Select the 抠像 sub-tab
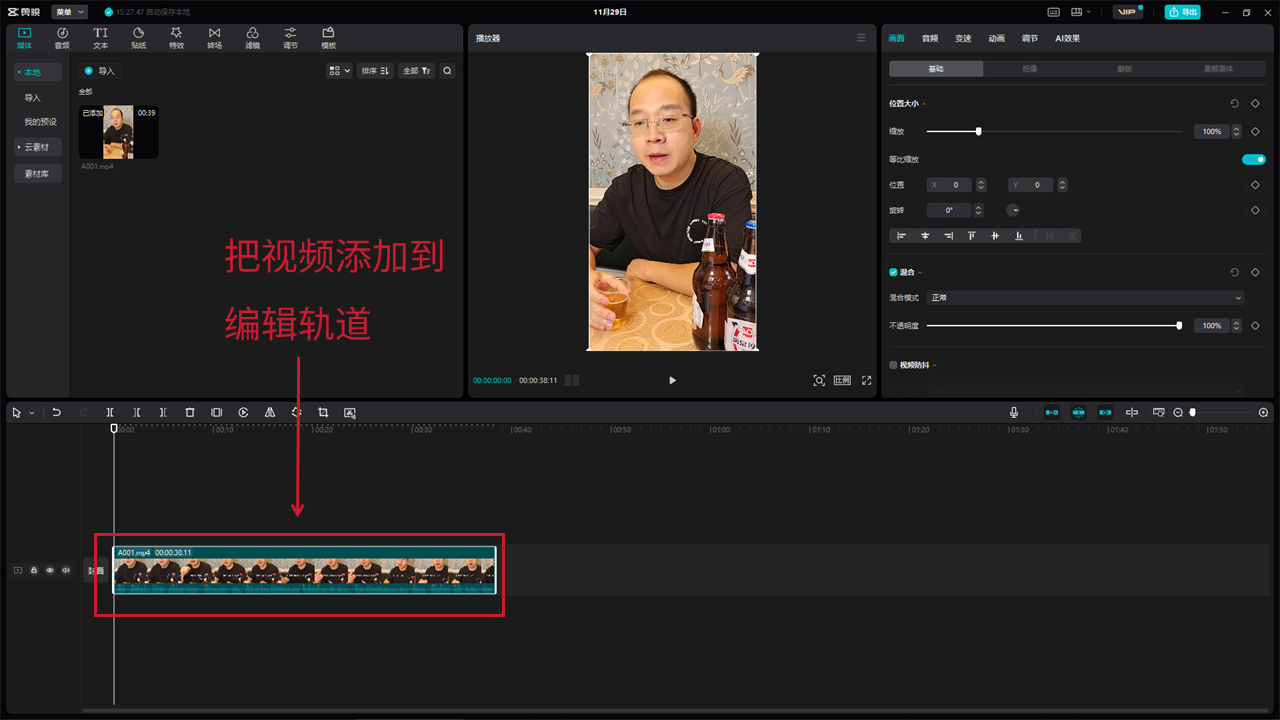Viewport: 1280px width, 720px height. 1030,69
